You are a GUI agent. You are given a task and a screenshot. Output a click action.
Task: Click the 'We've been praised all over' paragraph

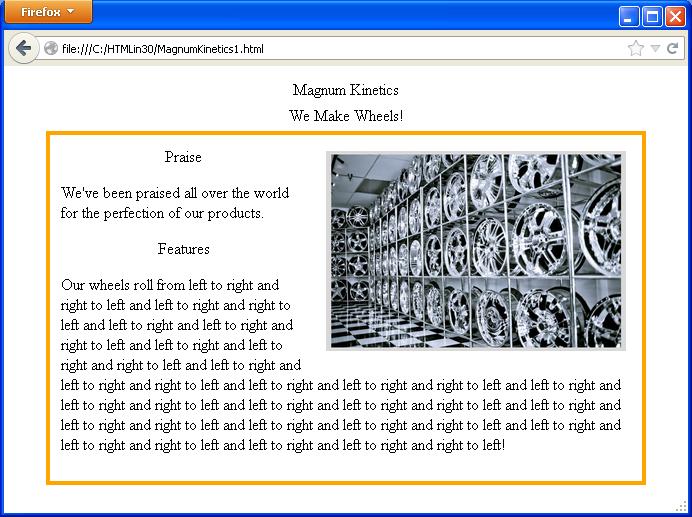click(175, 203)
